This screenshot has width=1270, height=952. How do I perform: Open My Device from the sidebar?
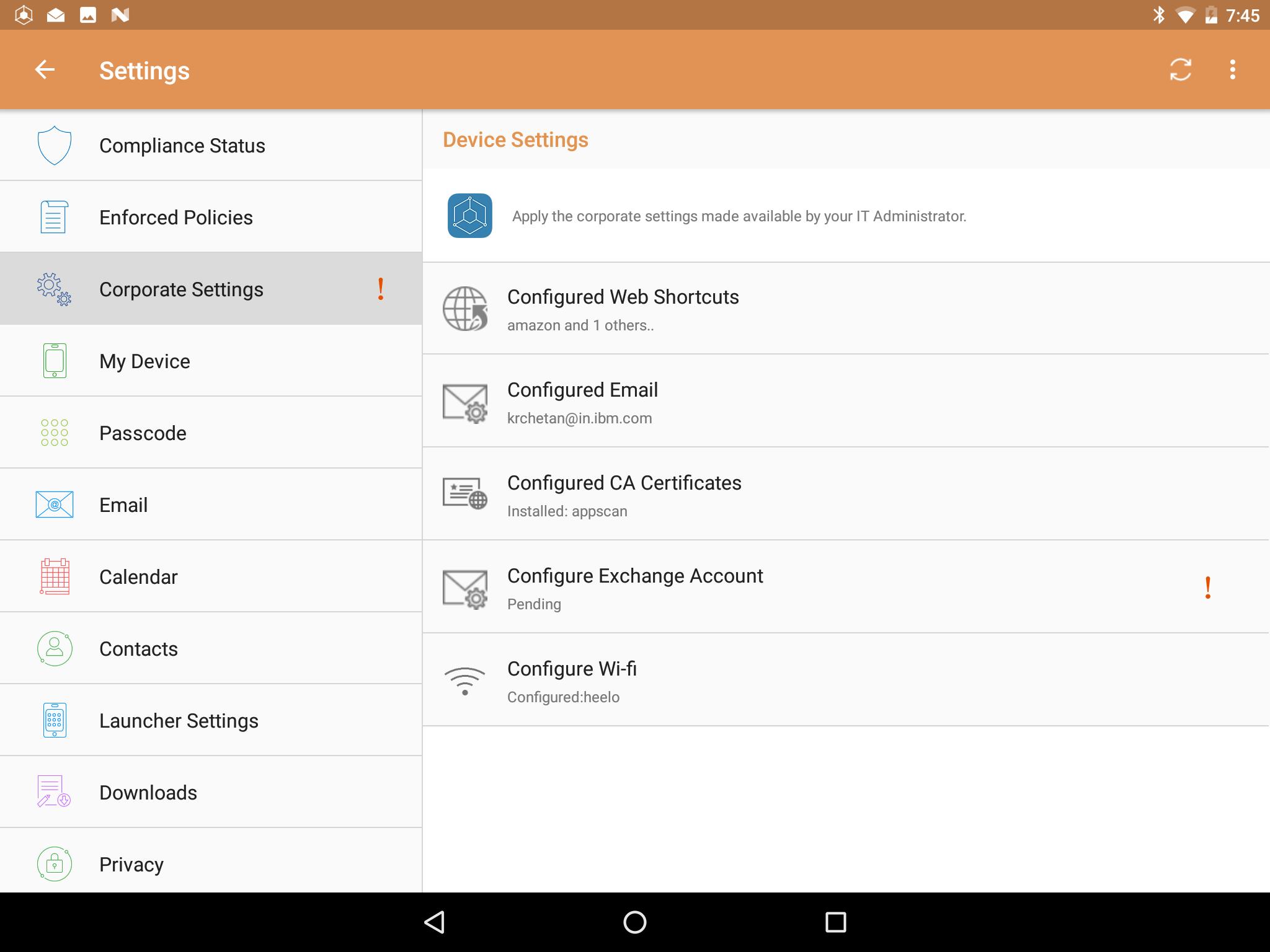coord(211,361)
